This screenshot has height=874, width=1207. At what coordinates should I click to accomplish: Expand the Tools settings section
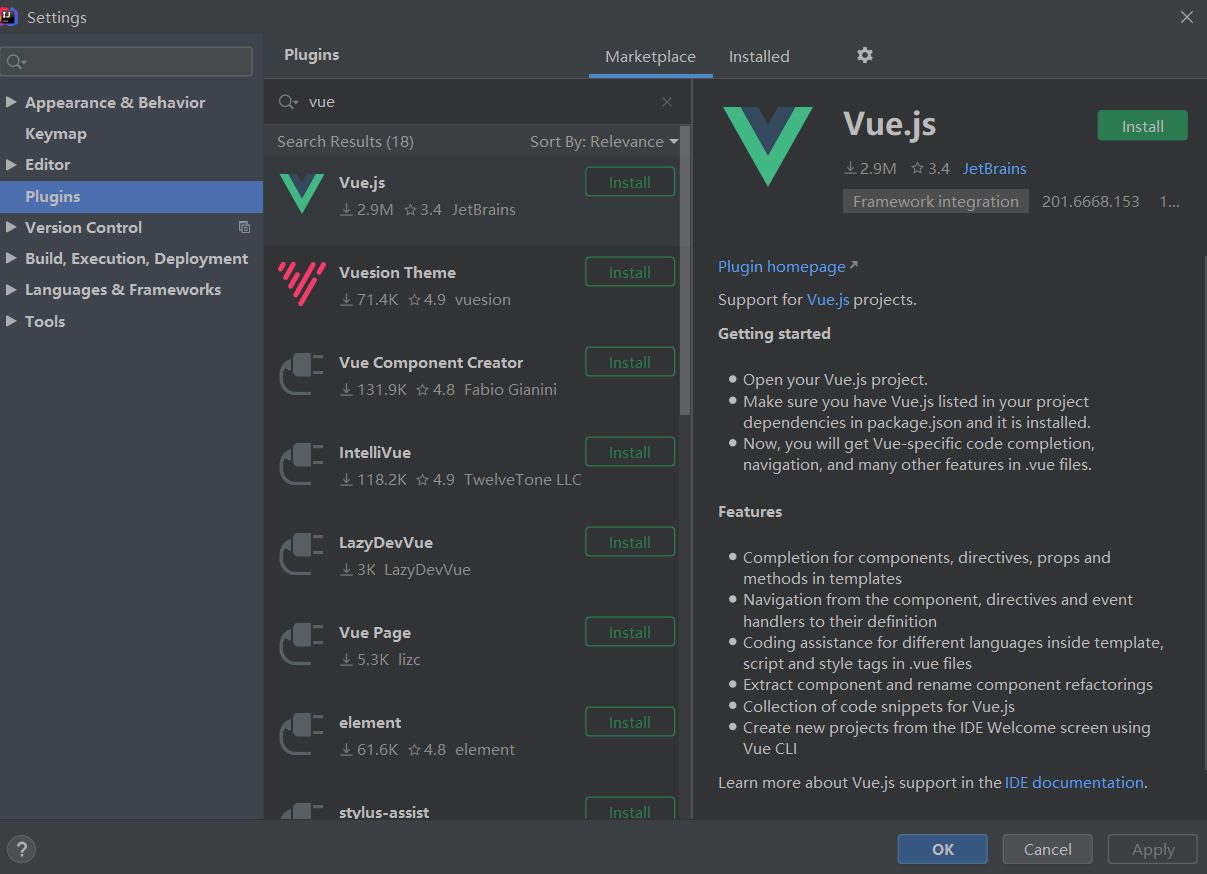click(x=11, y=321)
